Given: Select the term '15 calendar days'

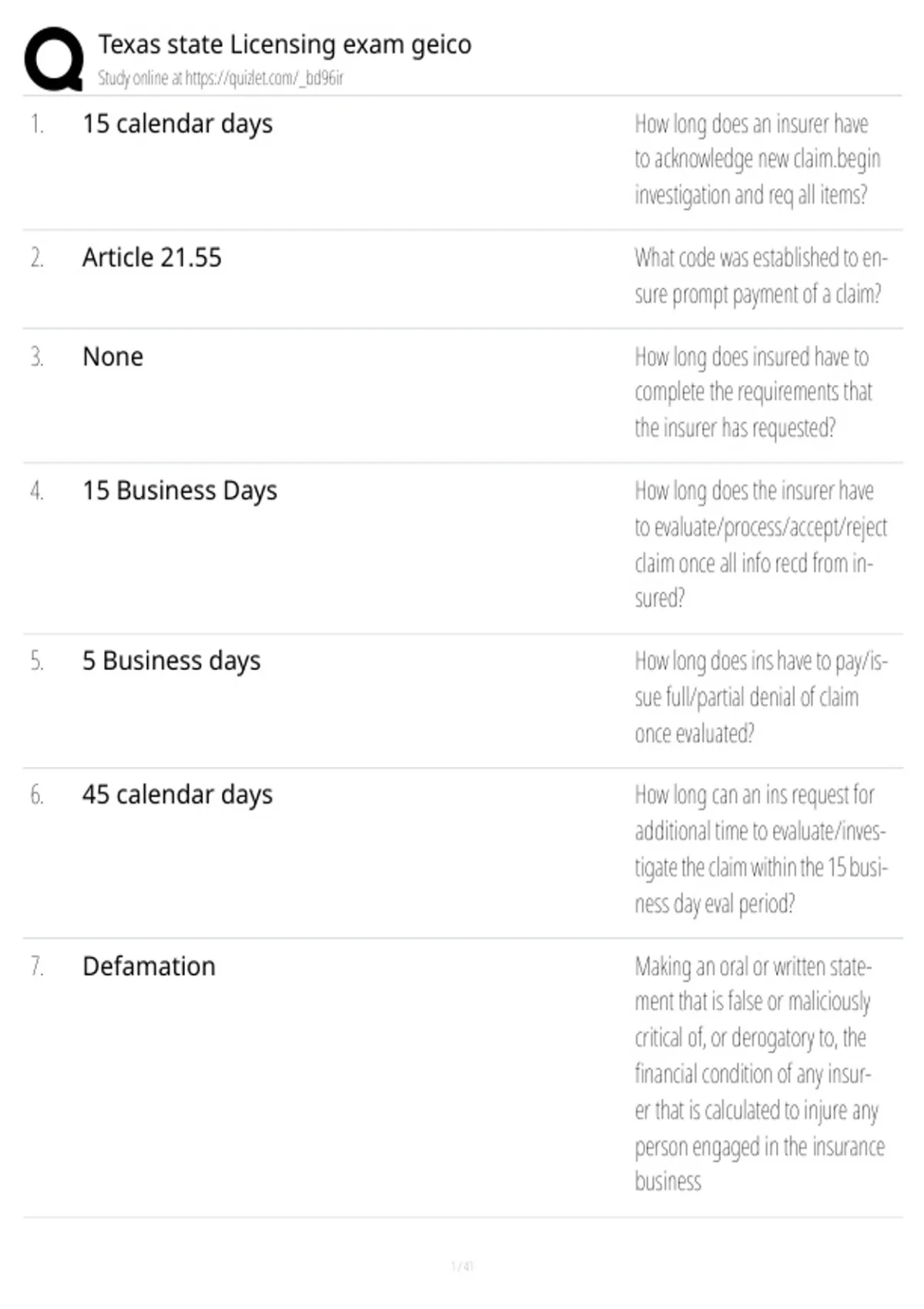Looking at the screenshot, I should pos(177,124).
